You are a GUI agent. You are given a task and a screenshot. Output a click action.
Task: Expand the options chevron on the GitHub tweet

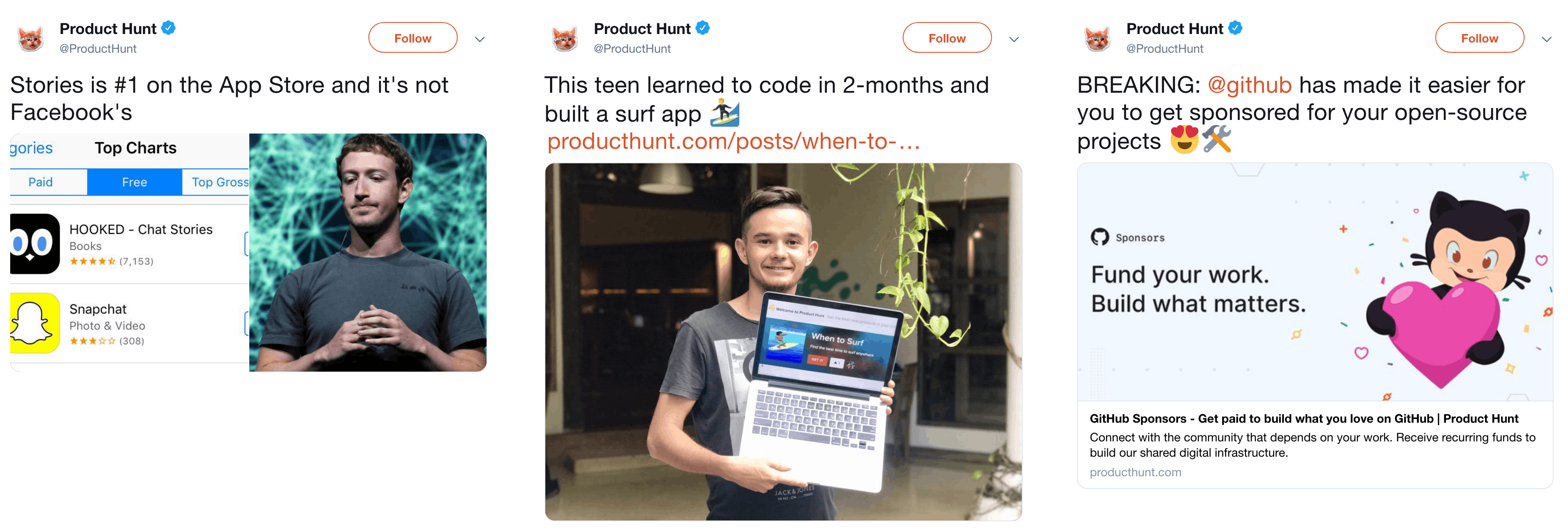pyautogui.click(x=1547, y=39)
